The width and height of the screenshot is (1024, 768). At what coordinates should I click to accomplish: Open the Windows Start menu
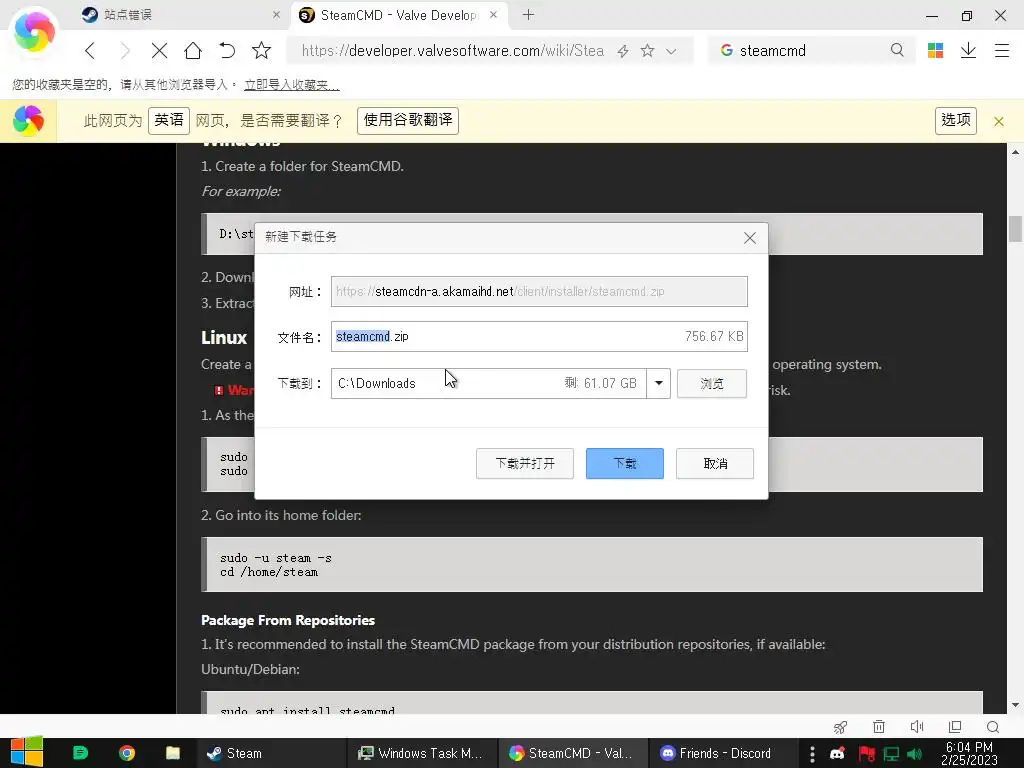click(26, 752)
